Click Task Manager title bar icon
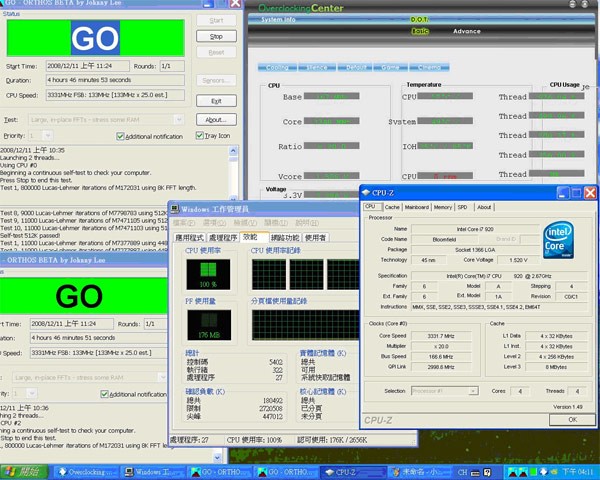The width and height of the screenshot is (600, 480). point(175,209)
